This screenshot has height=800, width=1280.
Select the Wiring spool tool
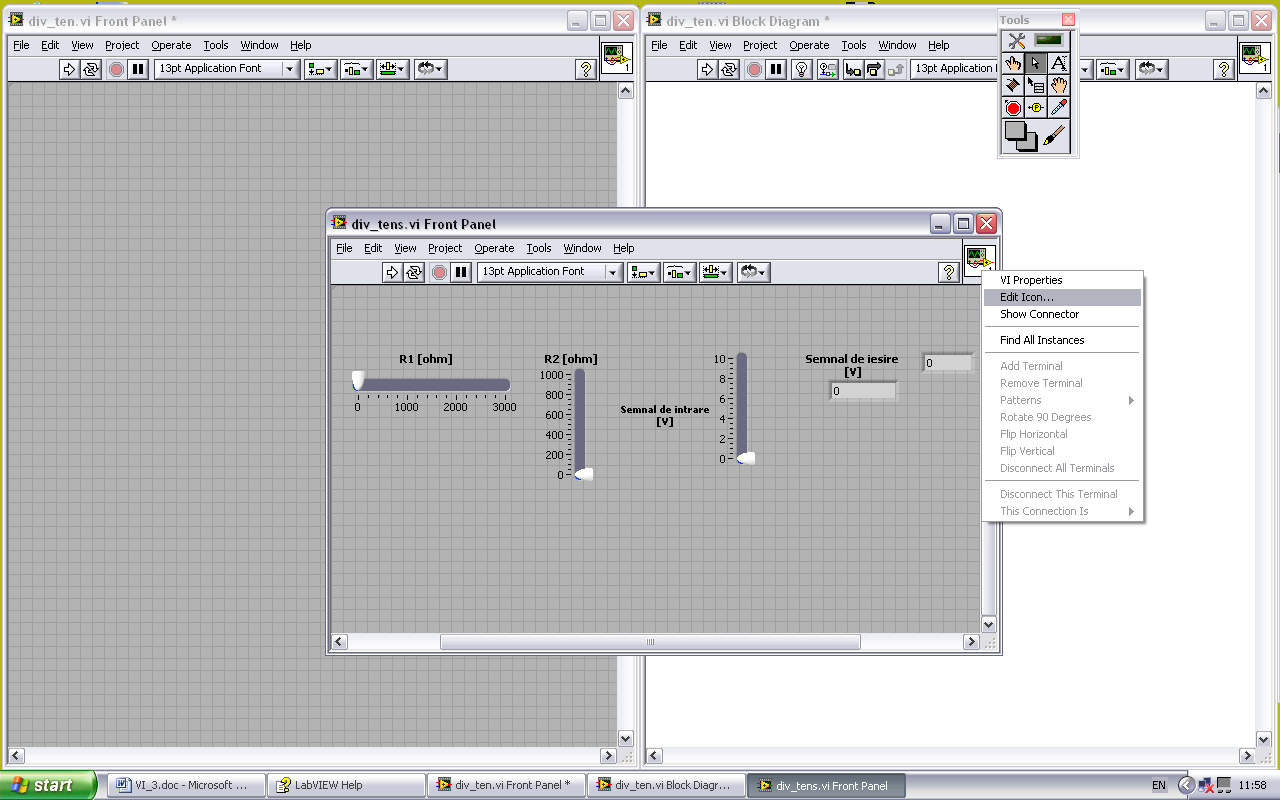[1013, 85]
